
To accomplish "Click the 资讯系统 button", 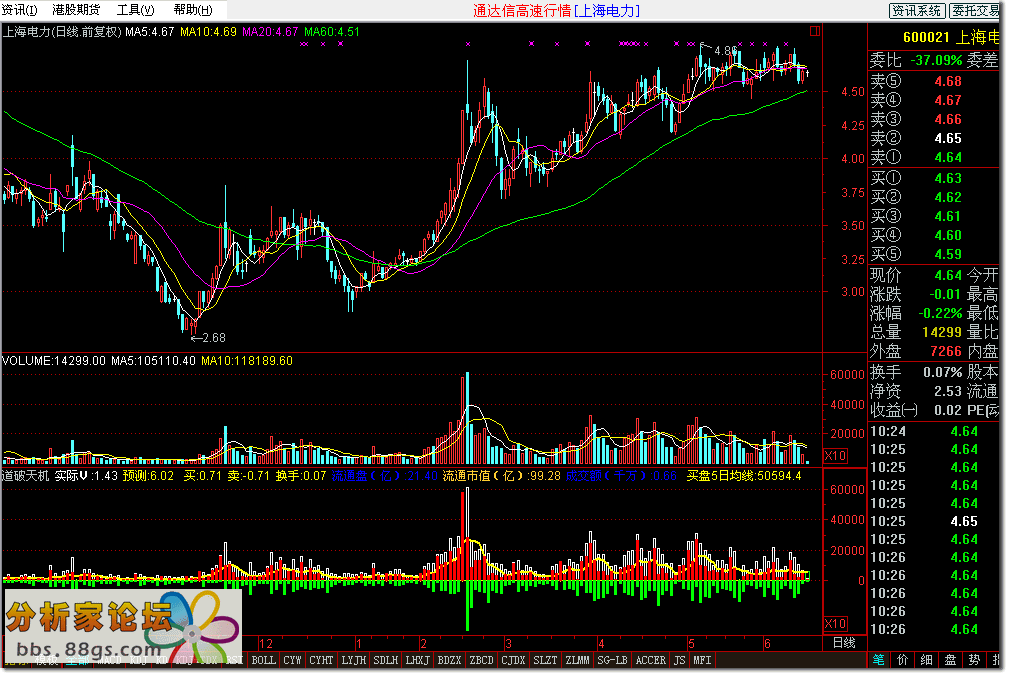I will coord(916,10).
